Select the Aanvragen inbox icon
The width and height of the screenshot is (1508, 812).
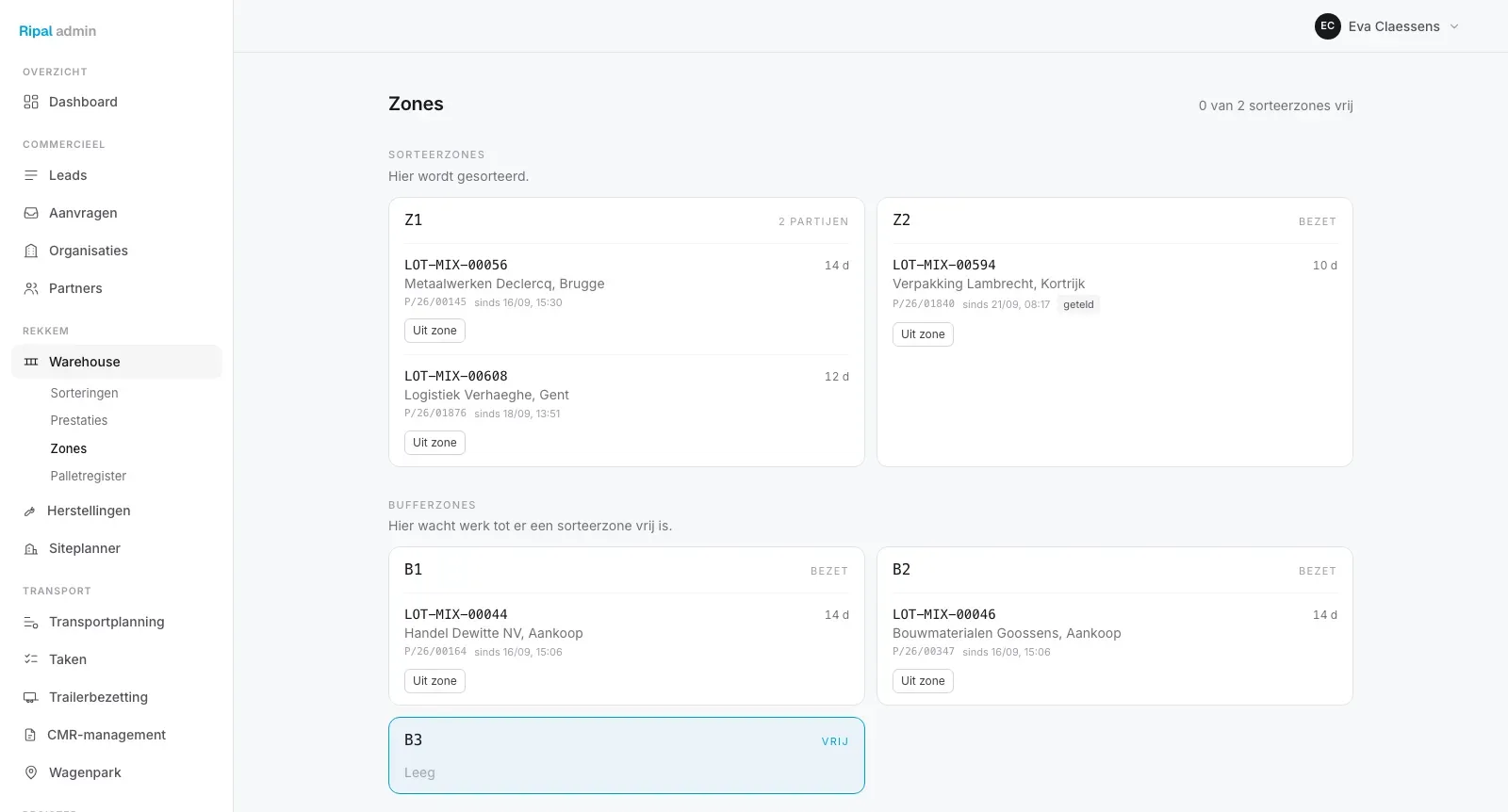click(31, 213)
